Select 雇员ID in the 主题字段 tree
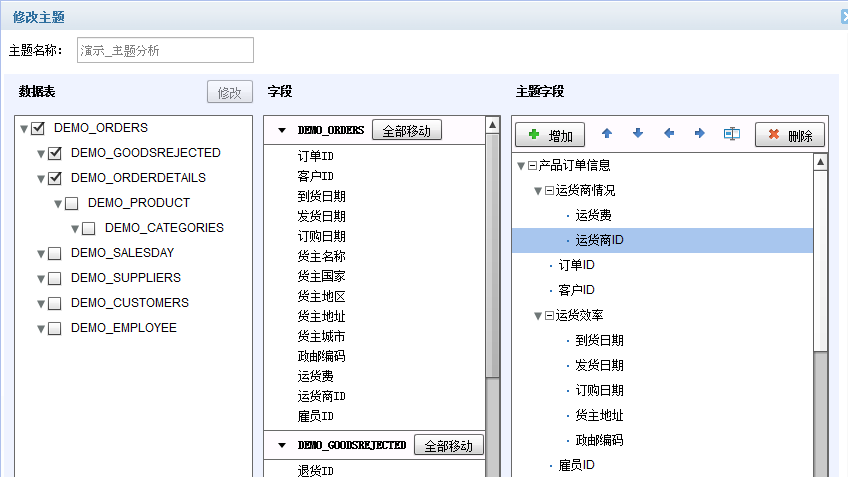The height and width of the screenshot is (477, 848). click(x=577, y=465)
